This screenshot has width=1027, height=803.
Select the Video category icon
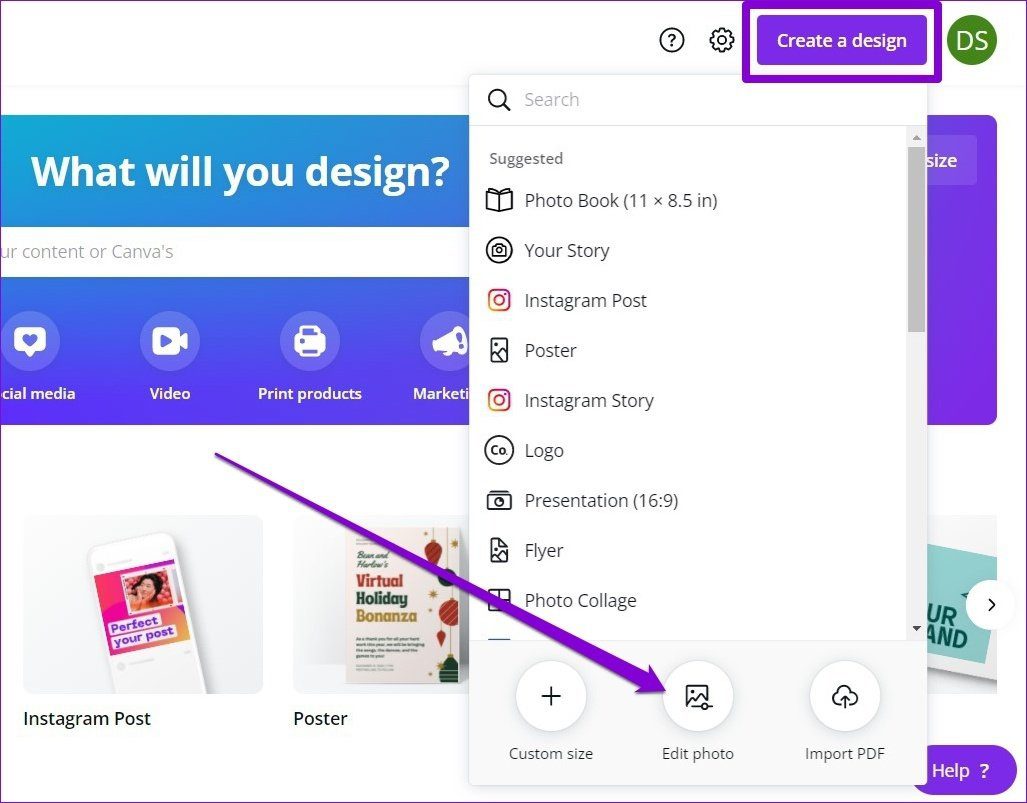(170, 341)
